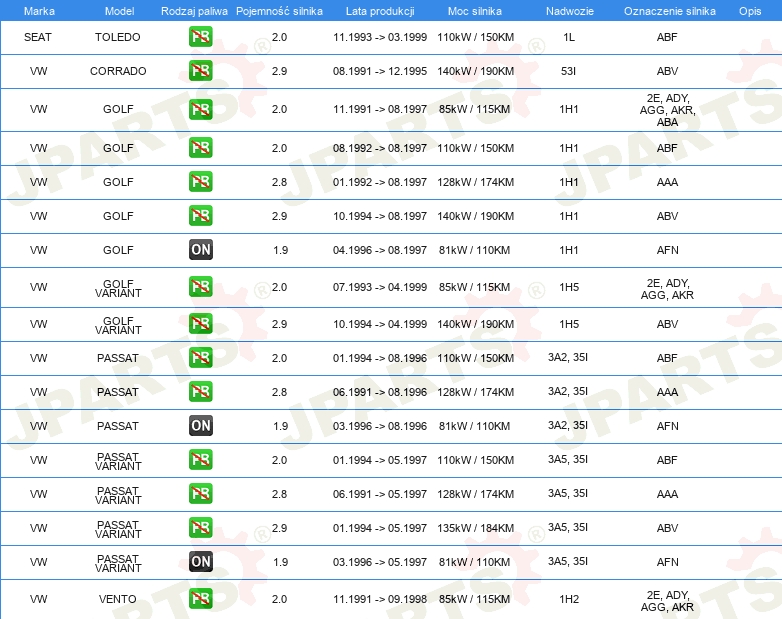This screenshot has height=619, width=782.
Task: Click the petrol icon in the PASSAT 2.8 AAA row
Action: [200, 392]
